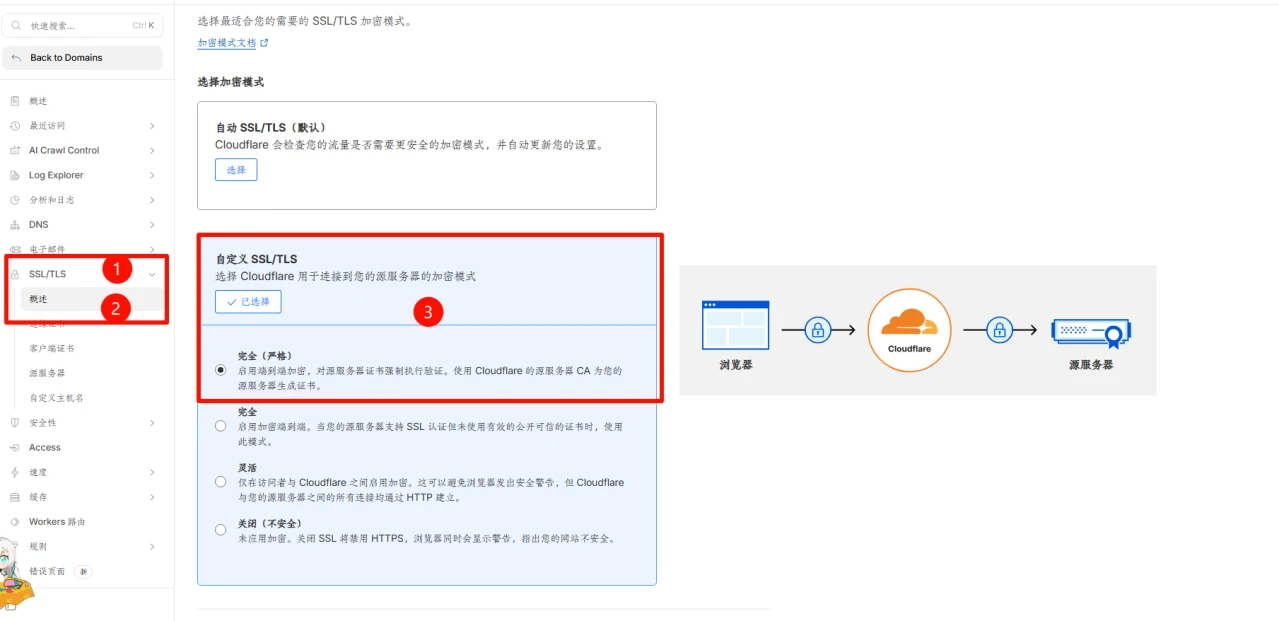Expand the AI Crawl Control chevron
This screenshot has width=1279, height=621.
tap(152, 150)
